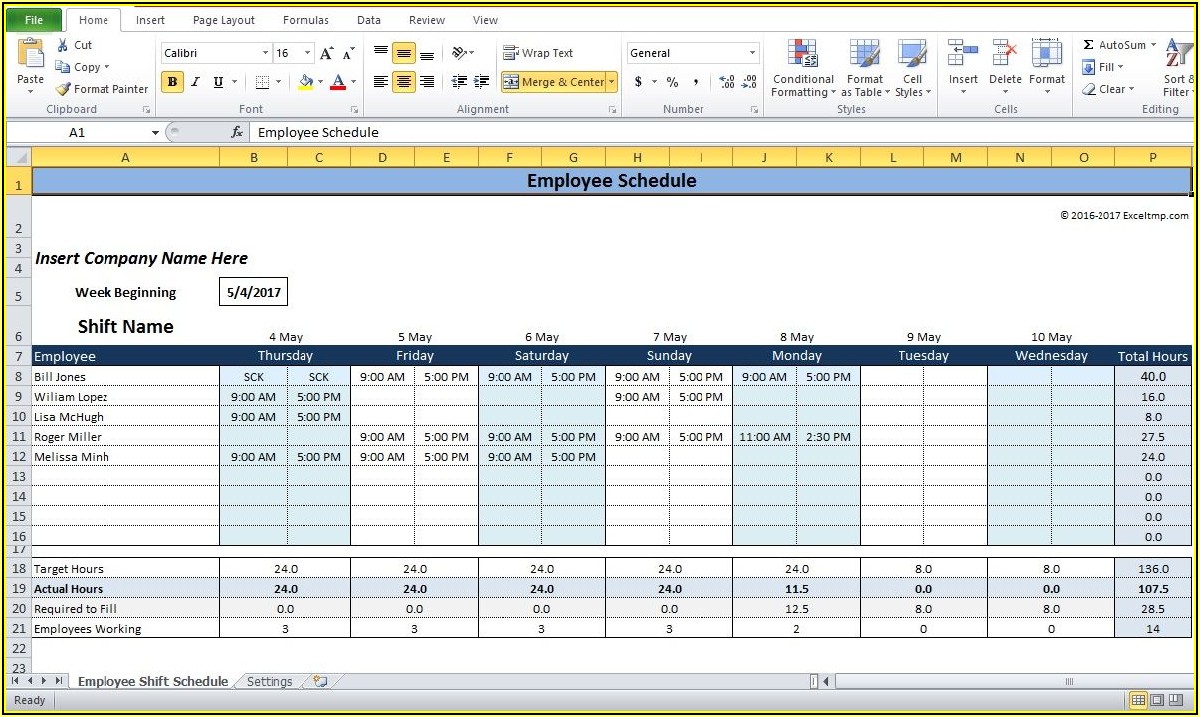Click the green File button
The width and height of the screenshot is (1200, 717).
tap(33, 20)
